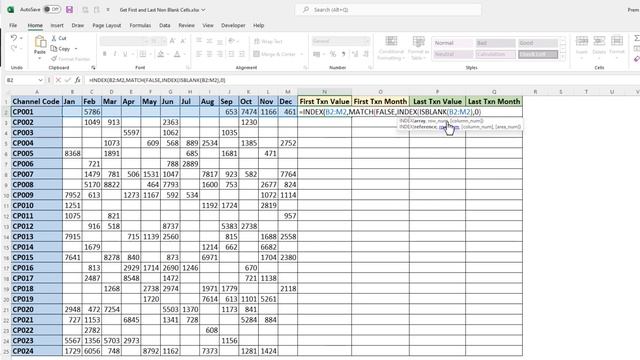The height and width of the screenshot is (360, 640).
Task: Open the Merge & Center dropdown arrow
Action: [302, 54]
